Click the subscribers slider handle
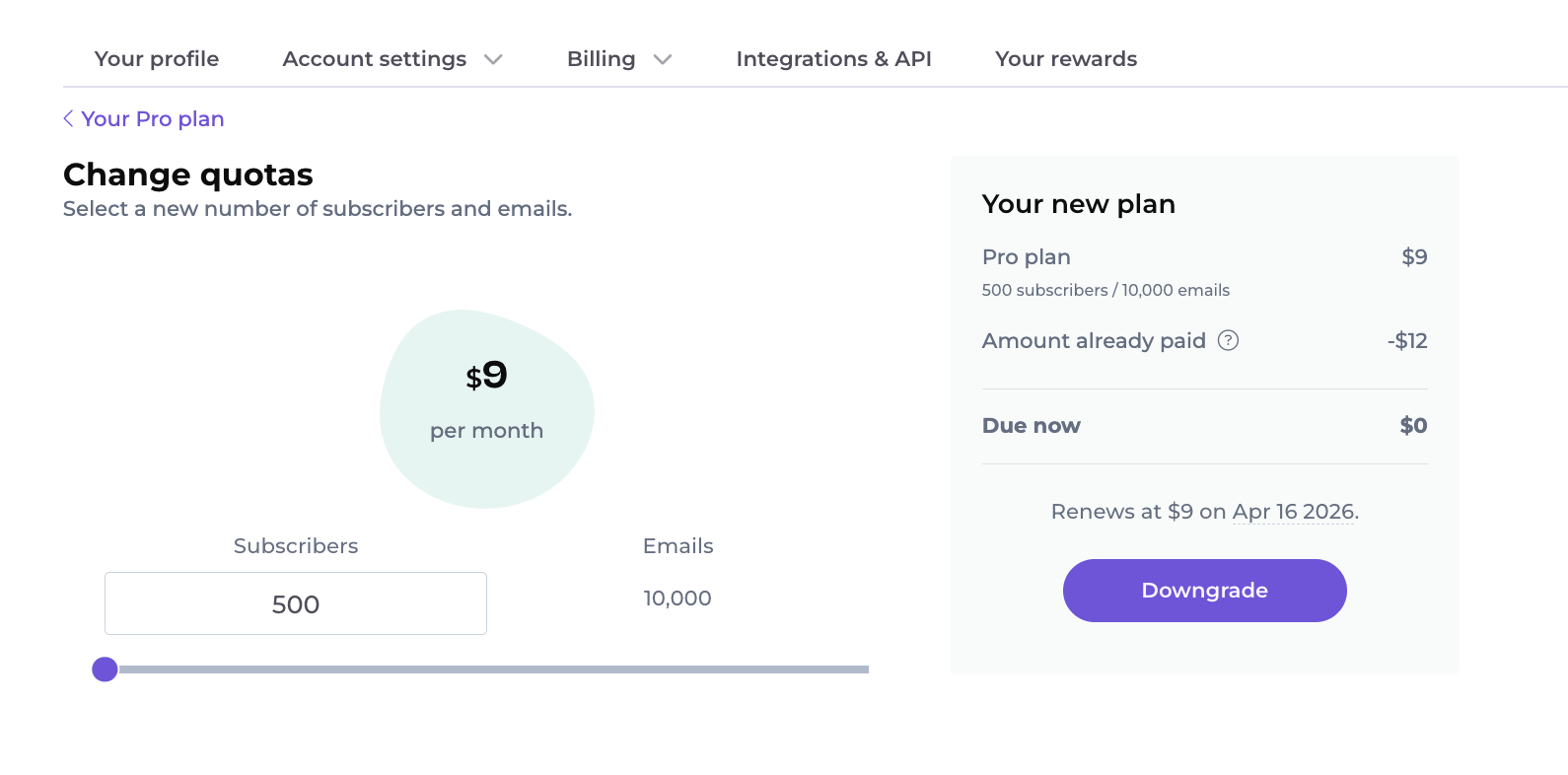The width and height of the screenshot is (1568, 775). coord(105,669)
